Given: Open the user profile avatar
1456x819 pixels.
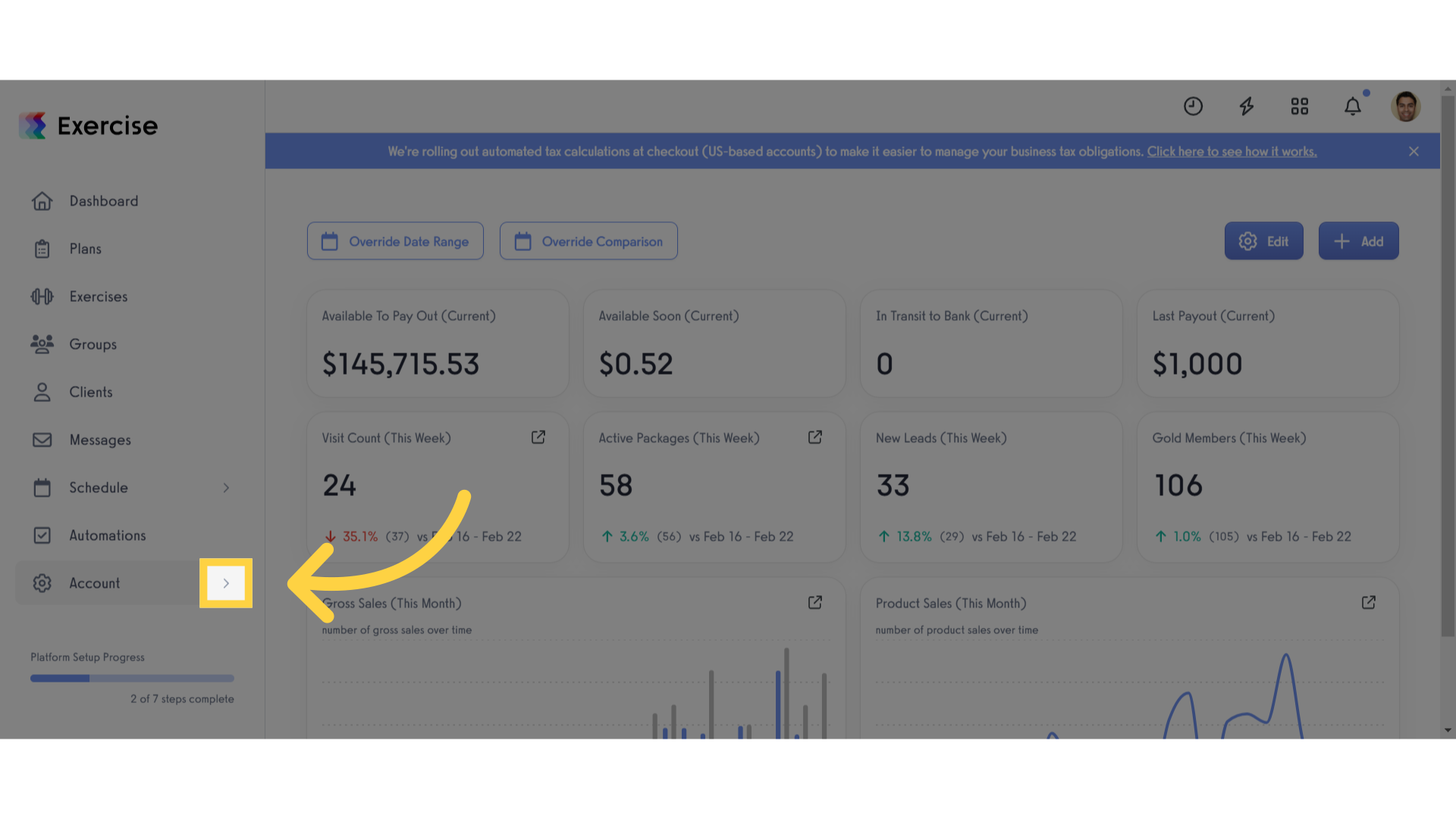Looking at the screenshot, I should point(1406,106).
